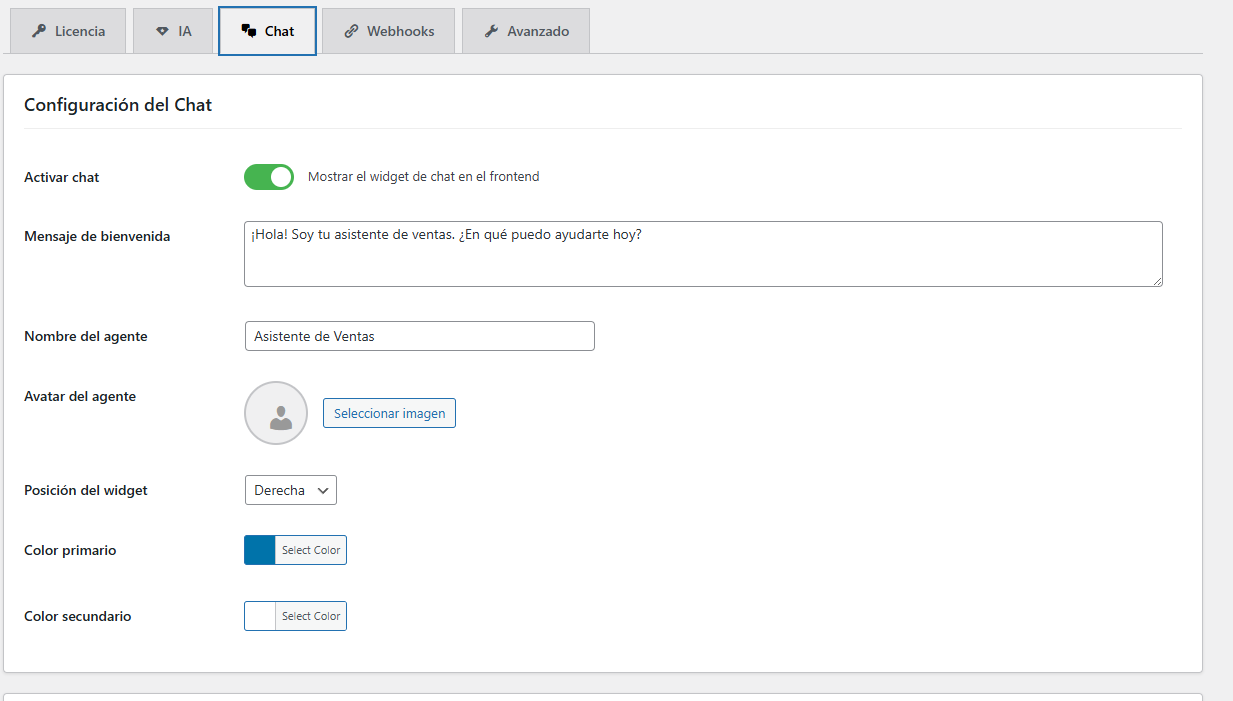Click the blue primary color swatch
This screenshot has height=701, width=1233.
click(260, 550)
